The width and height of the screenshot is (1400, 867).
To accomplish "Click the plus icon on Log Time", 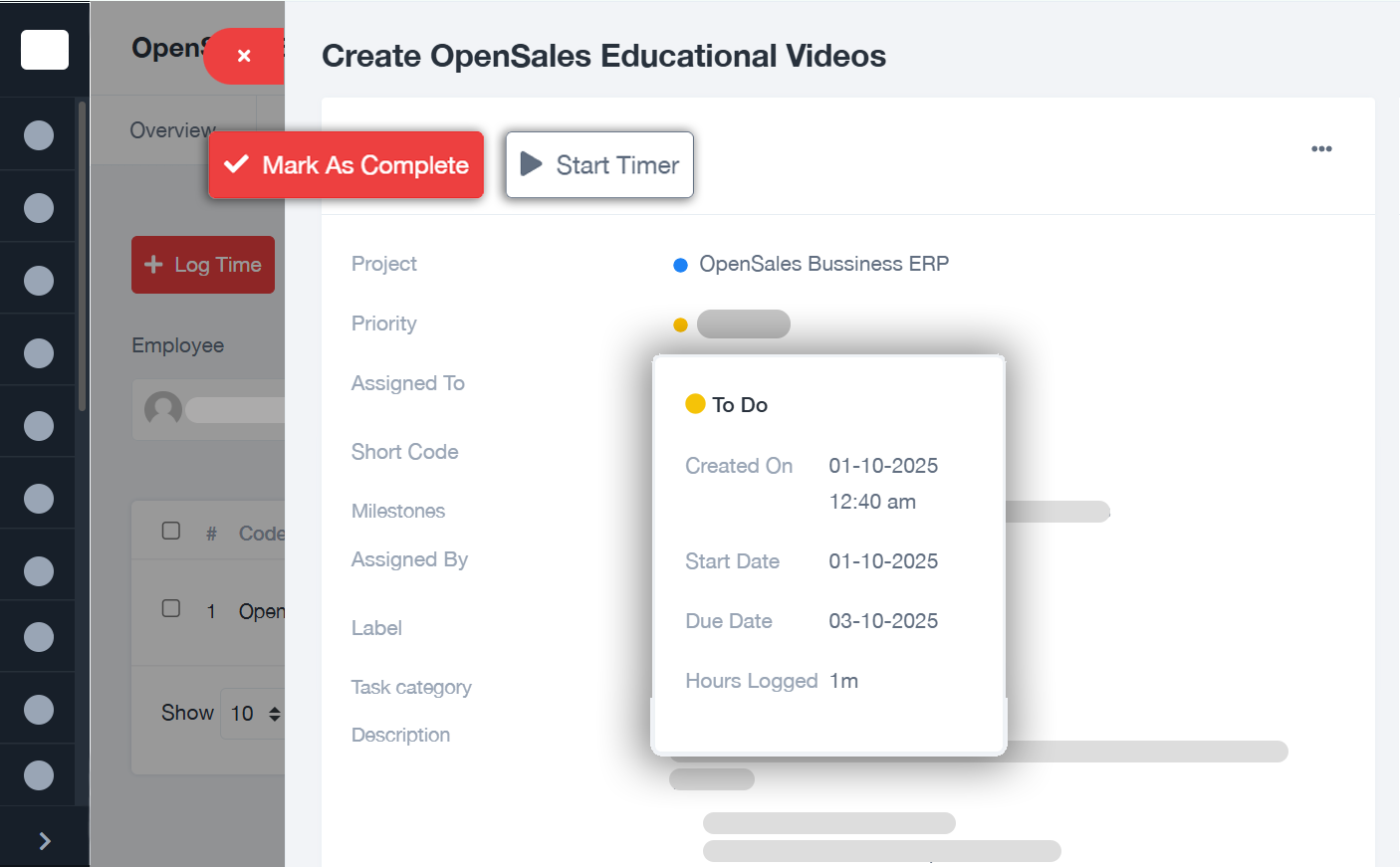I will [153, 264].
